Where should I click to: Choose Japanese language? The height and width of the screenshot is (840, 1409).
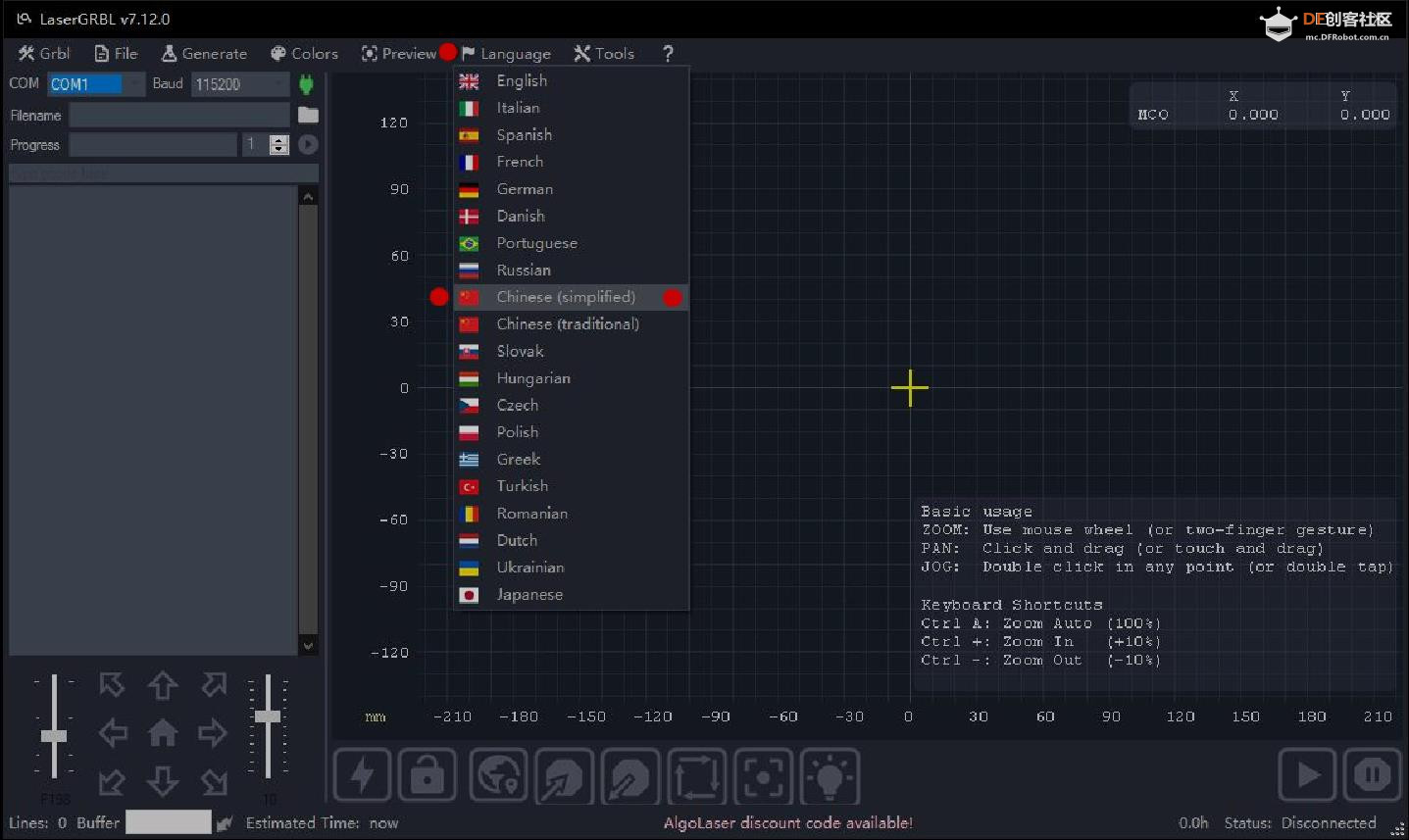(x=572, y=595)
